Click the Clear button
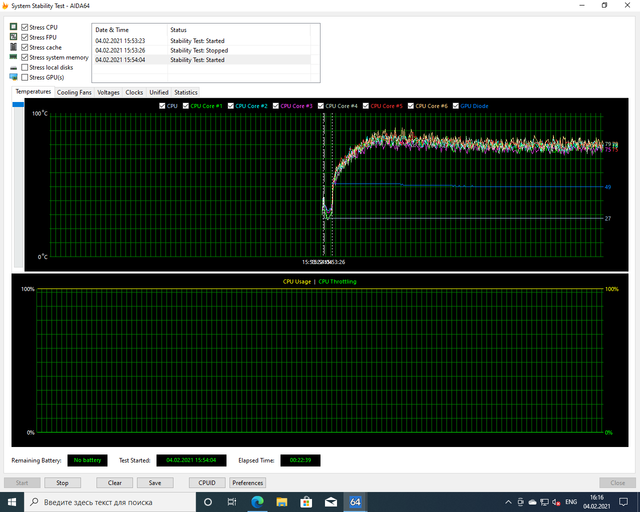The image size is (640, 512). tap(115, 483)
